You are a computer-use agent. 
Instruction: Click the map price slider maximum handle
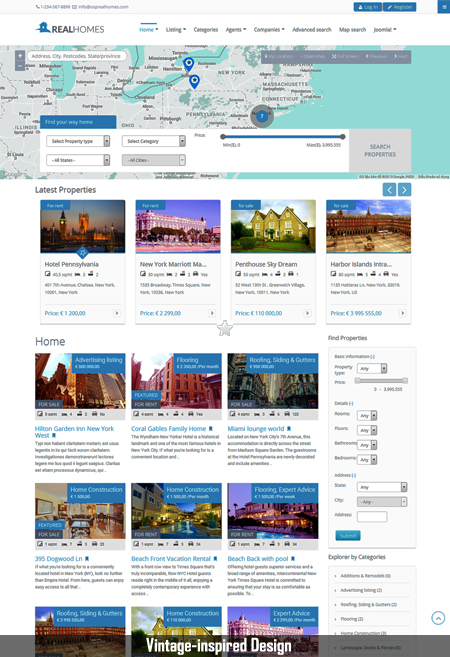pyautogui.click(x=343, y=137)
